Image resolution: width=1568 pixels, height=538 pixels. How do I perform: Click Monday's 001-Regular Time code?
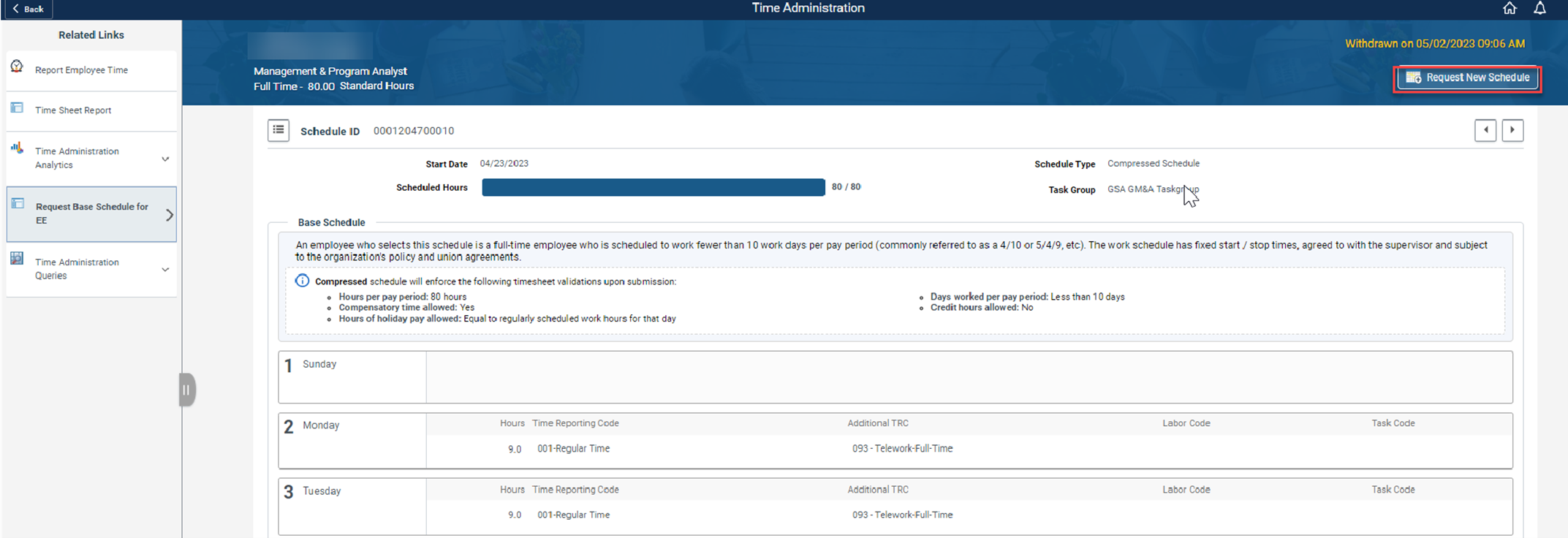(573, 449)
